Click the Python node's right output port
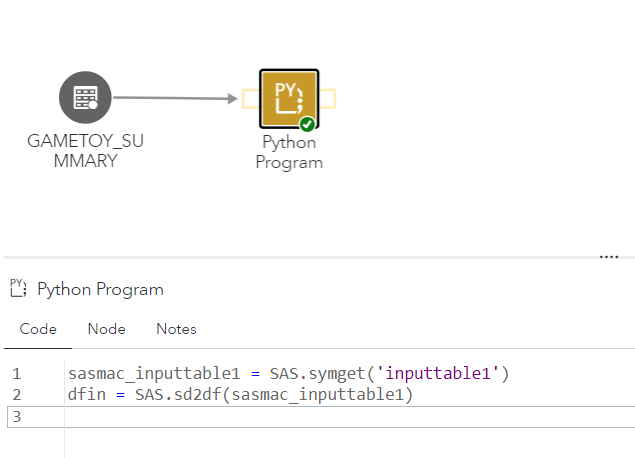The image size is (635, 458). click(x=328, y=98)
